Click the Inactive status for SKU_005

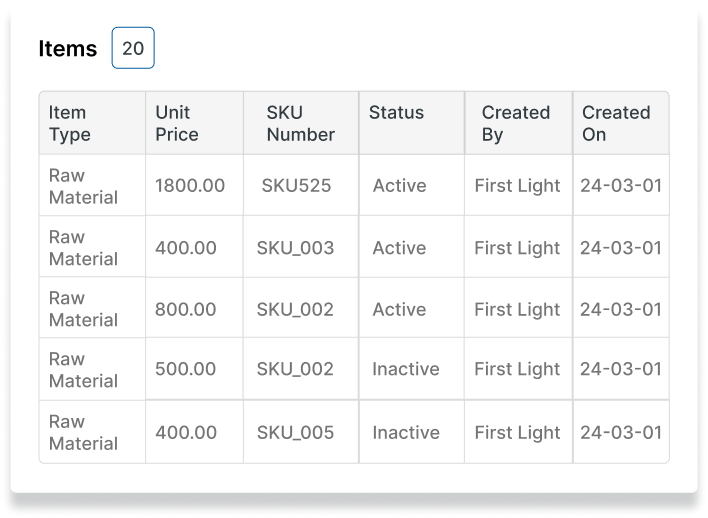[405, 433]
